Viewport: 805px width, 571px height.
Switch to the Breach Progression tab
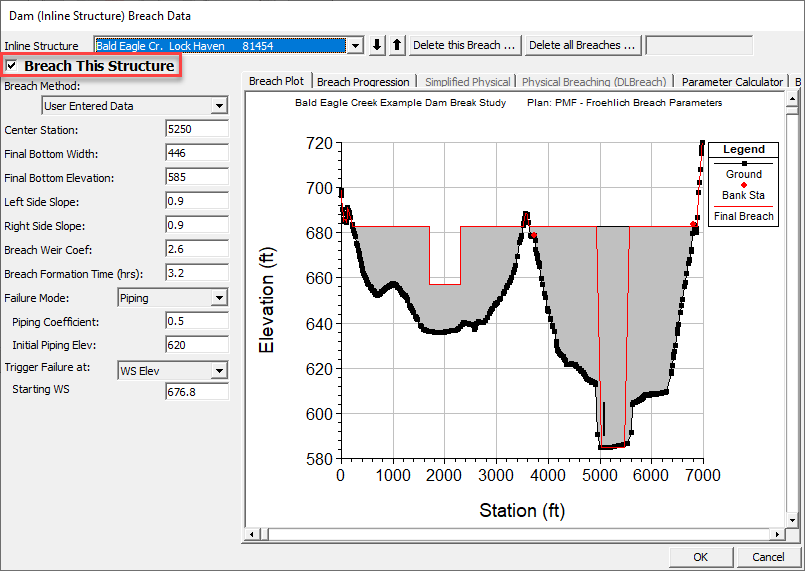pyautogui.click(x=363, y=82)
